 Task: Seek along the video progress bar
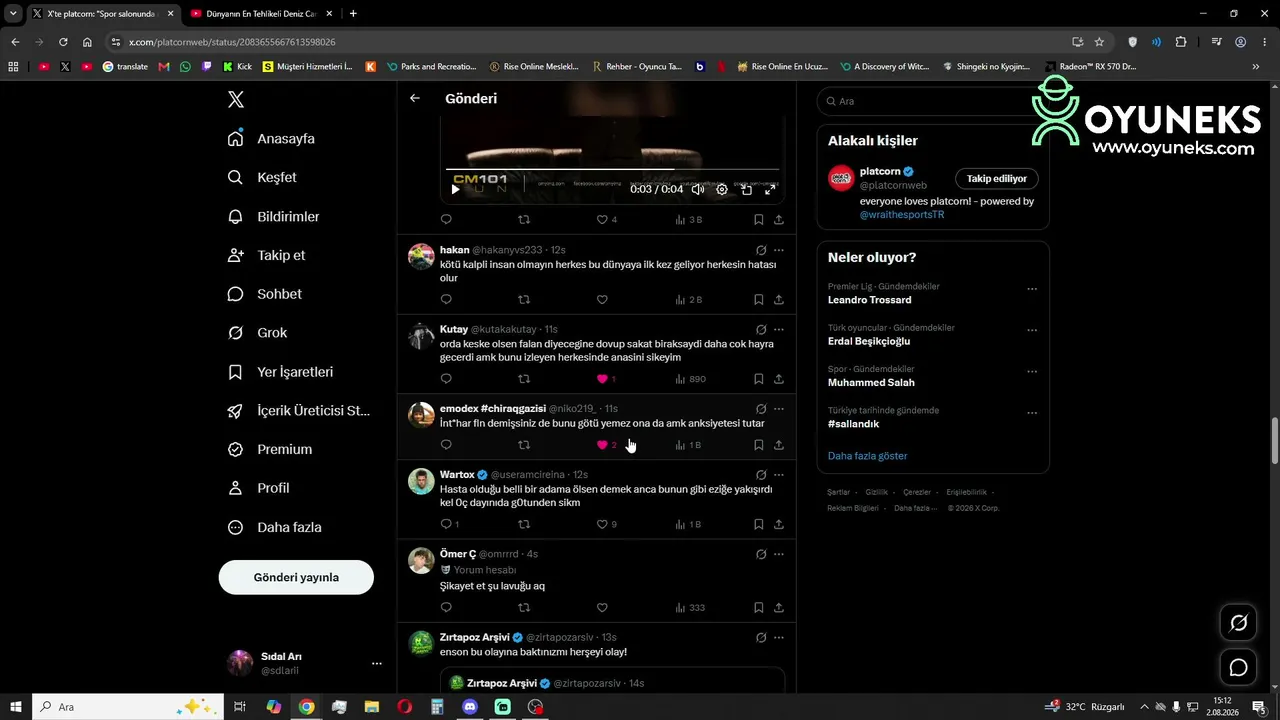612,170
